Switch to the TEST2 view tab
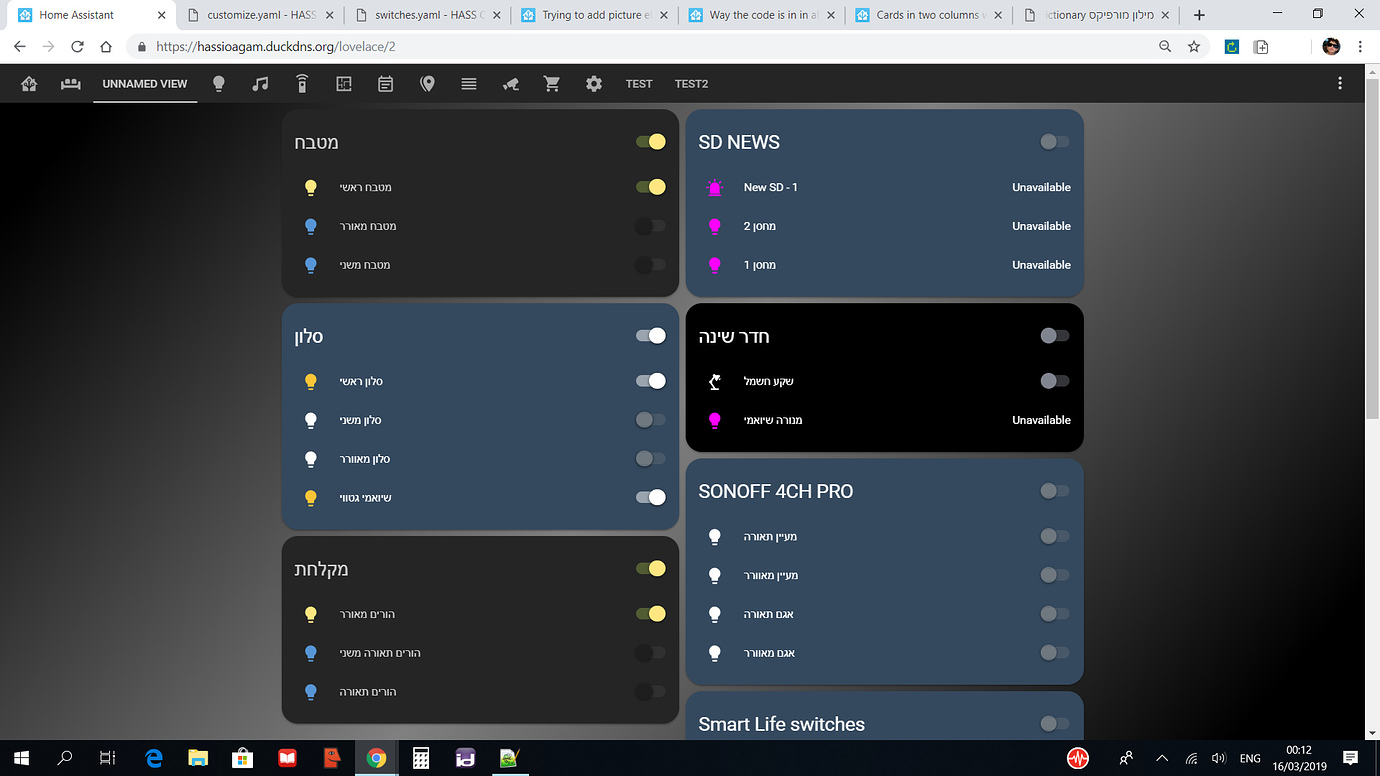This screenshot has height=776, width=1380. tap(691, 83)
